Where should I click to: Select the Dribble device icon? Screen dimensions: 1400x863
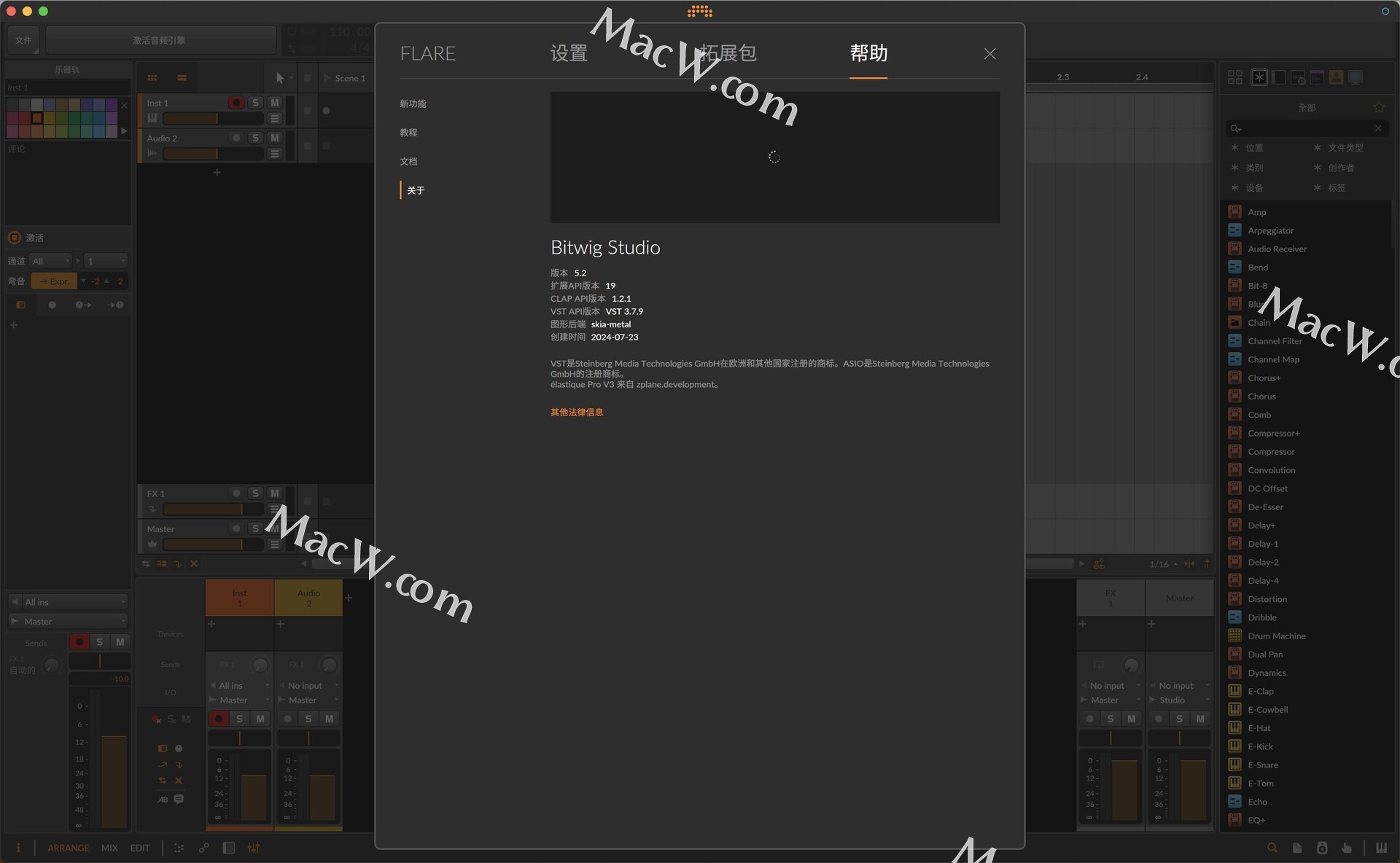pos(1234,617)
